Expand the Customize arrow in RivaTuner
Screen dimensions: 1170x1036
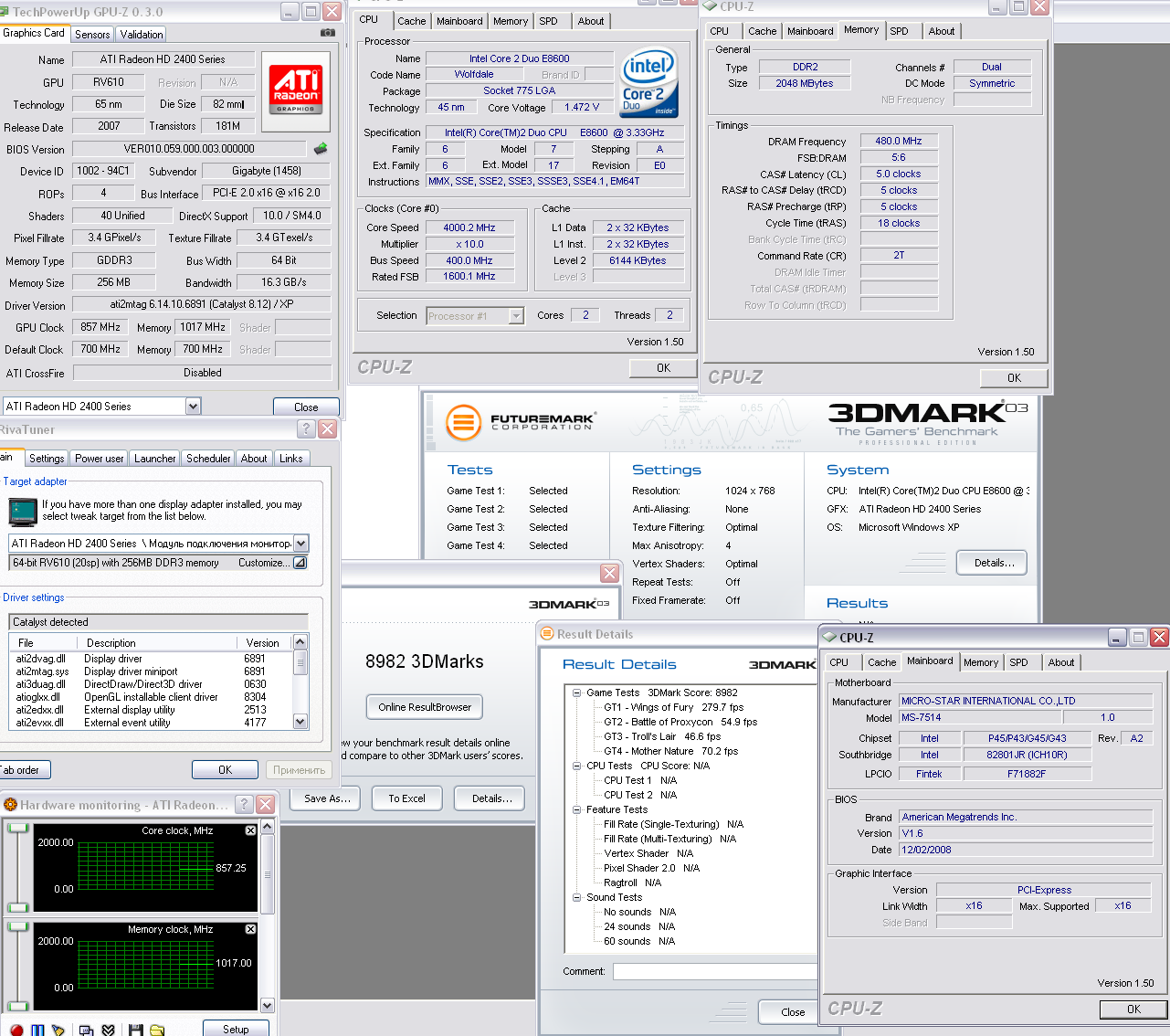click(299, 563)
